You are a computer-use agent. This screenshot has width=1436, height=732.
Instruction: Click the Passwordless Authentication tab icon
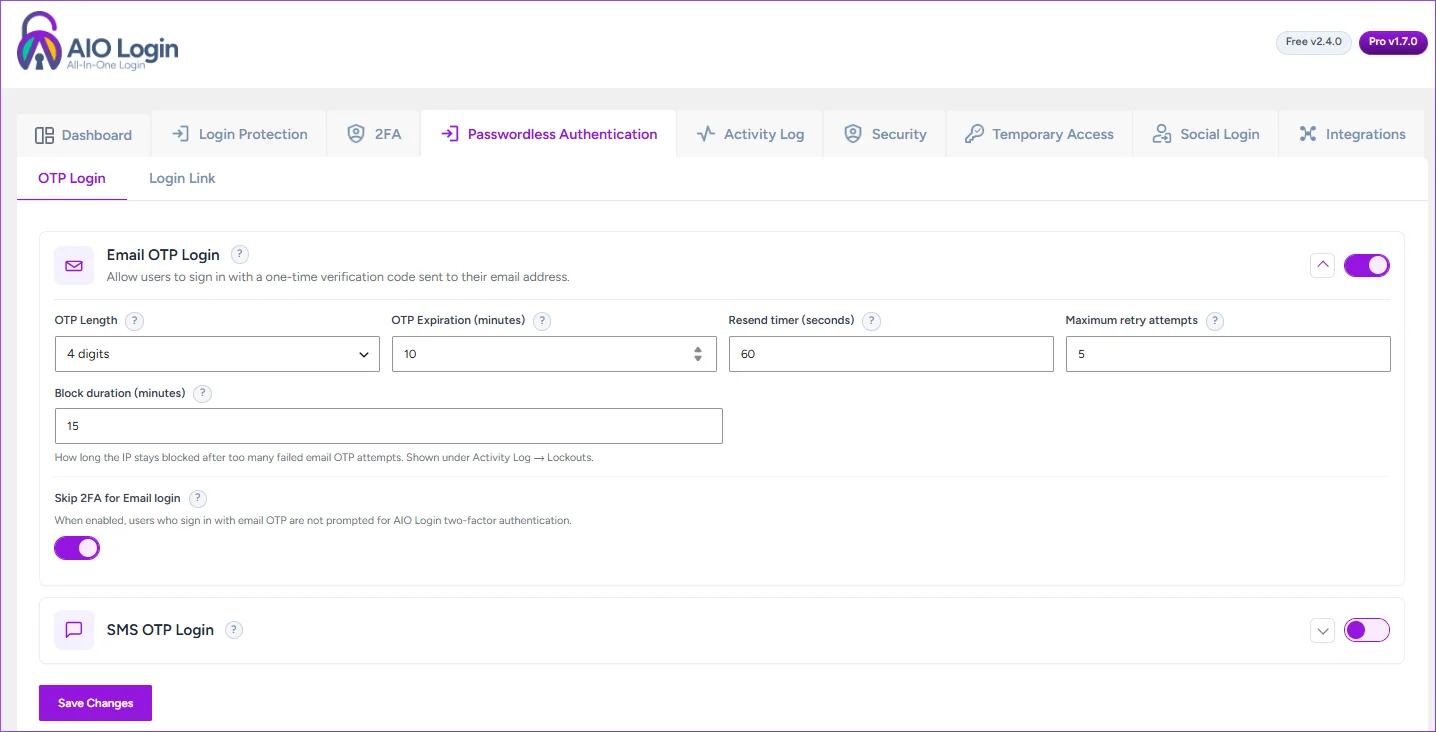tap(450, 134)
